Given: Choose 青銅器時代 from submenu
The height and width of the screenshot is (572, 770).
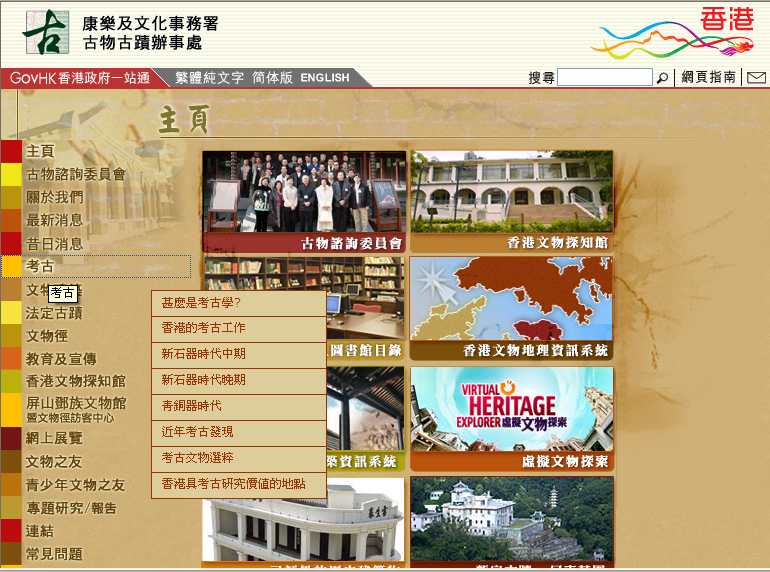Looking at the screenshot, I should tap(239, 406).
